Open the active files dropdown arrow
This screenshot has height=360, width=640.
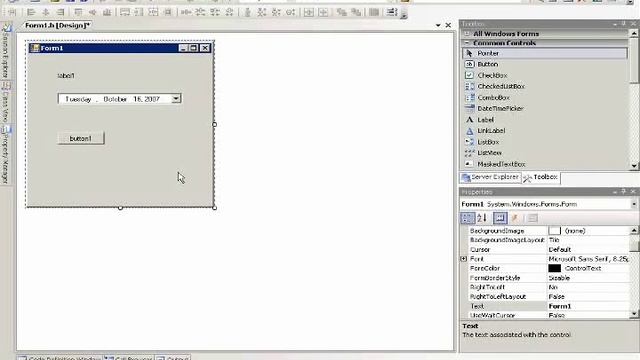pyautogui.click(x=438, y=25)
